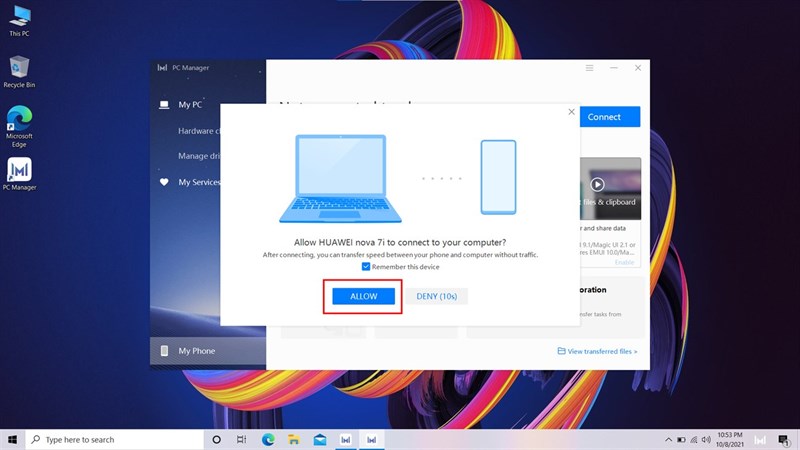The height and width of the screenshot is (450, 800).
Task: Click the blue Connect button
Action: (x=604, y=117)
